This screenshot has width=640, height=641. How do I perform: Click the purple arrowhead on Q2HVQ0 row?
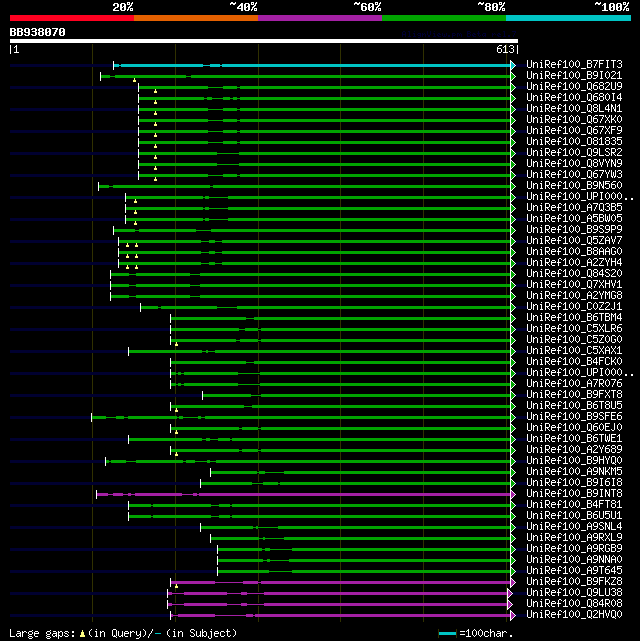(513, 615)
